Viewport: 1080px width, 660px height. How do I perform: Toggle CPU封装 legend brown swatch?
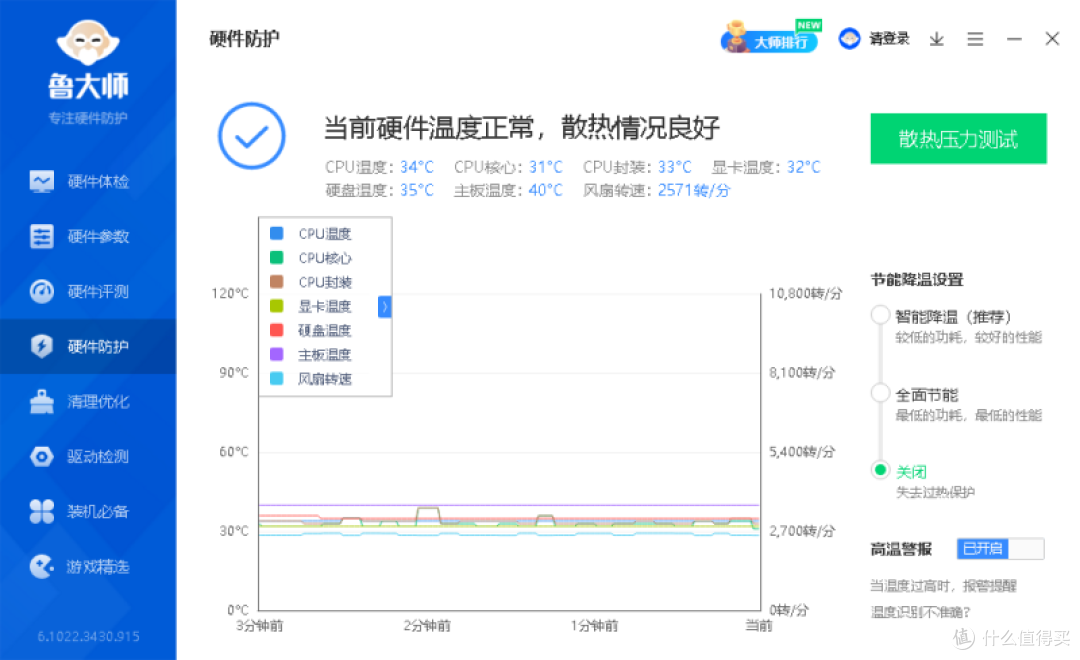pos(277,282)
